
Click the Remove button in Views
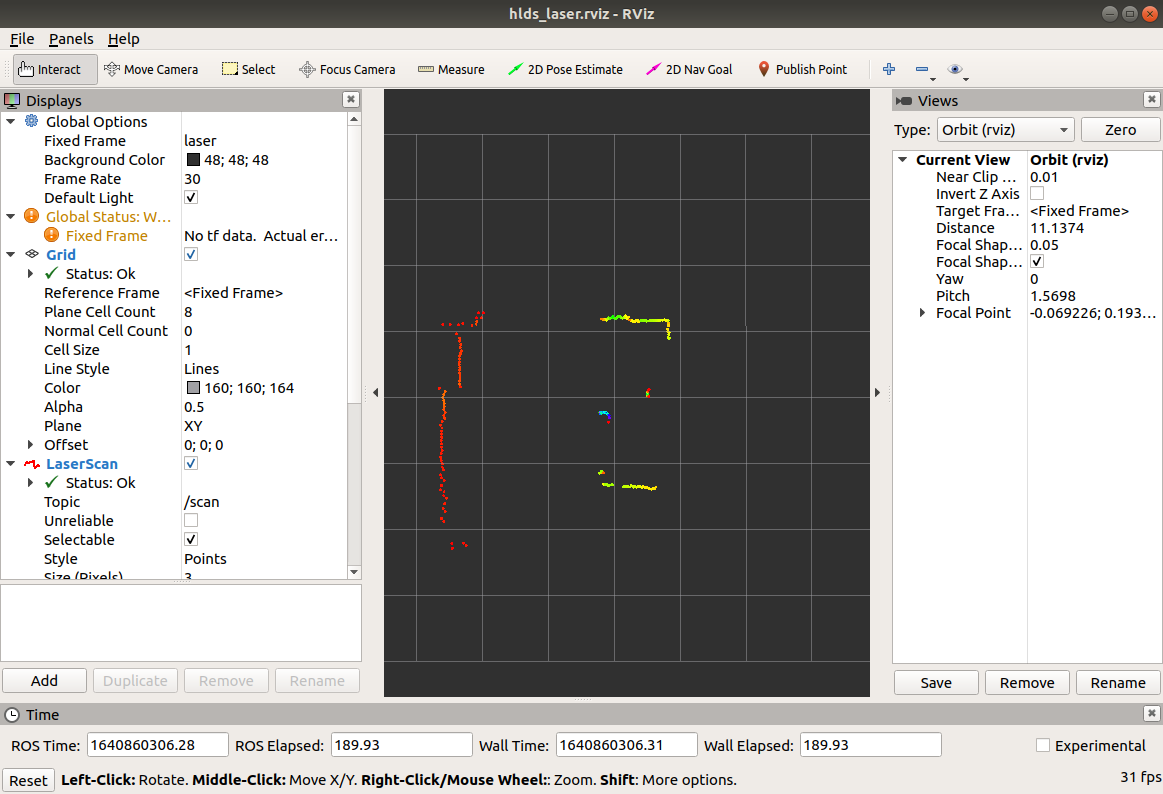coord(1027,683)
